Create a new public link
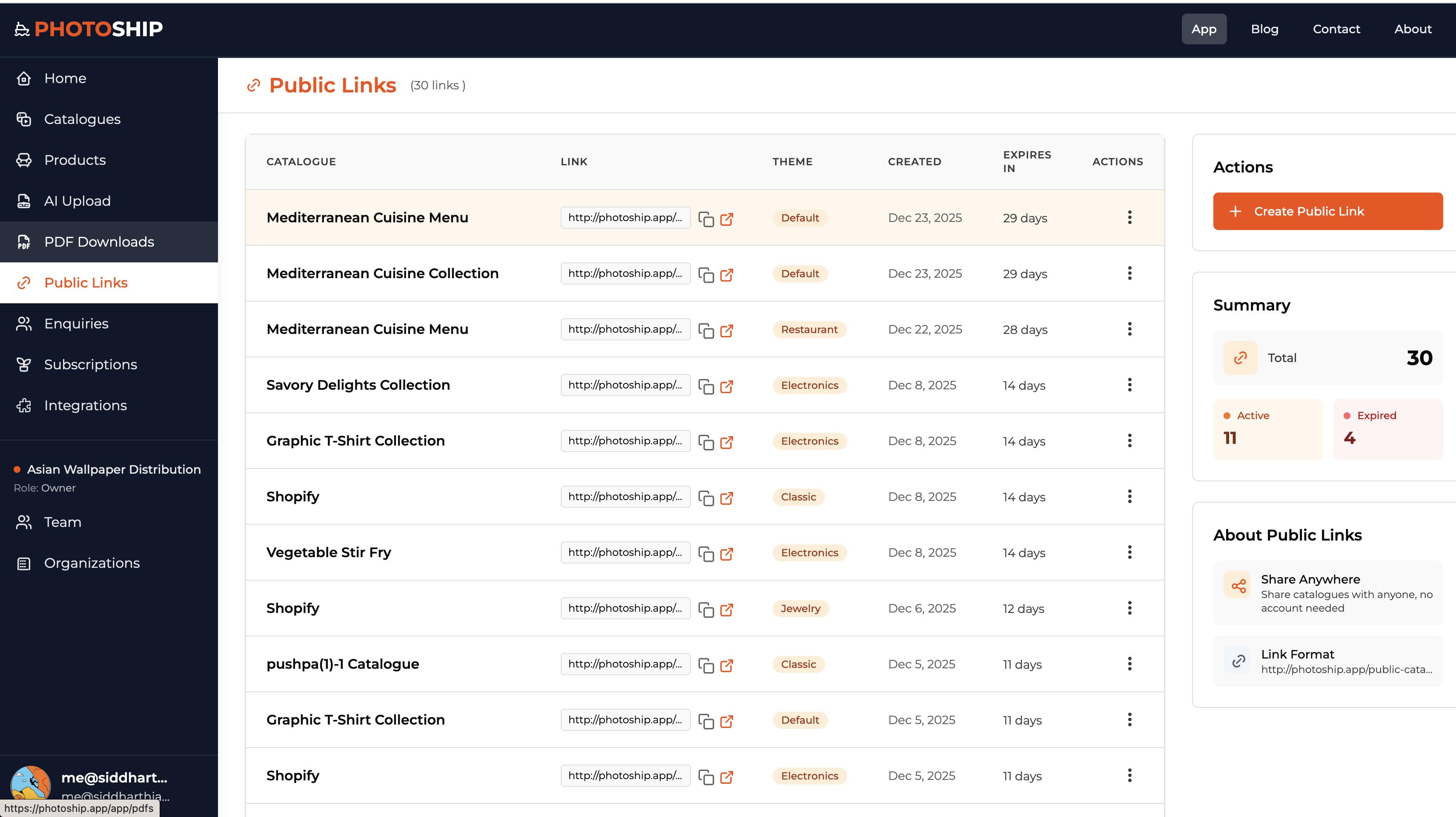Image resolution: width=1456 pixels, height=817 pixels. point(1328,211)
